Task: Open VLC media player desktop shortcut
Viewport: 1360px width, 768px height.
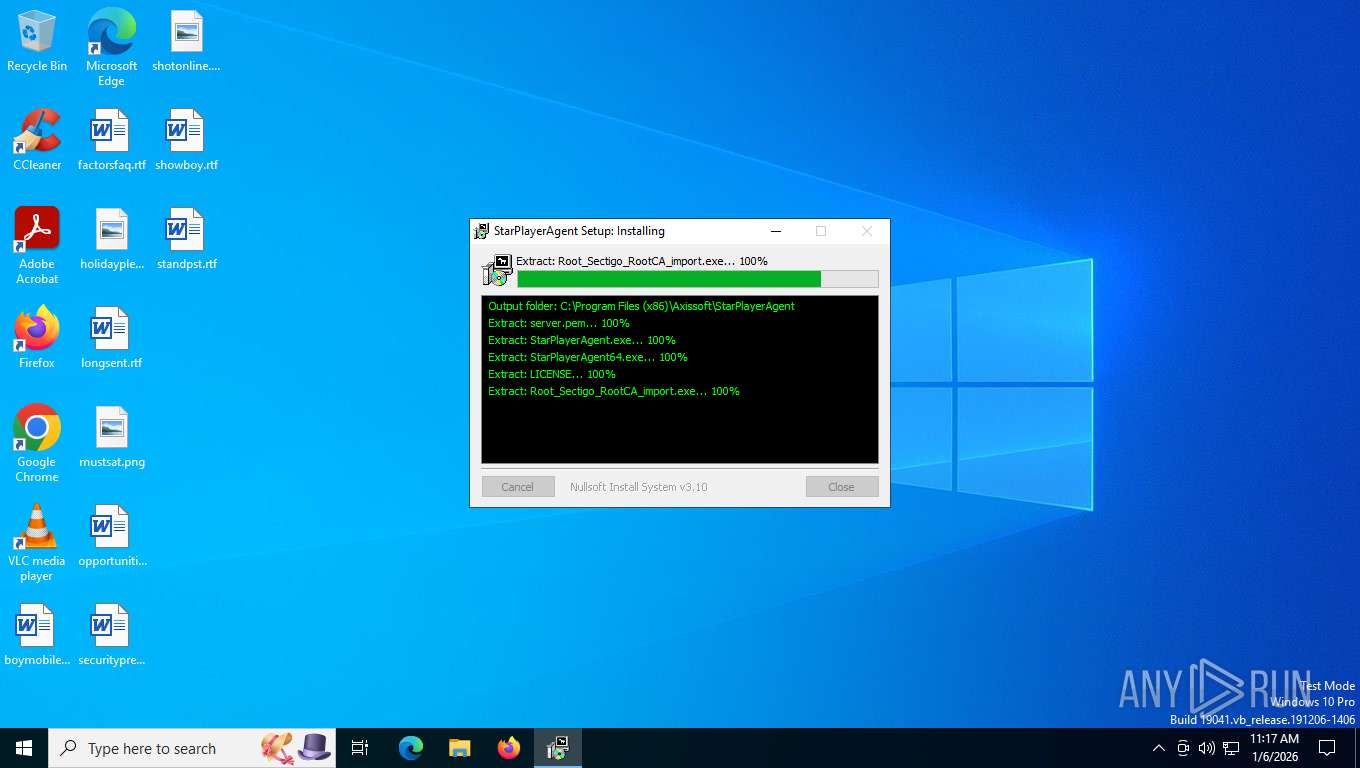Action: (x=37, y=543)
